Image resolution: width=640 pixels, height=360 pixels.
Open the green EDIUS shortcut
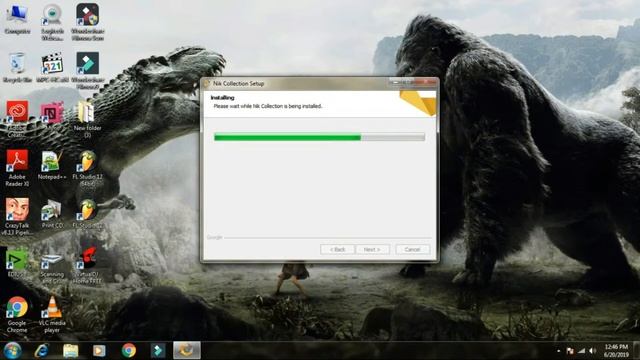(x=17, y=262)
